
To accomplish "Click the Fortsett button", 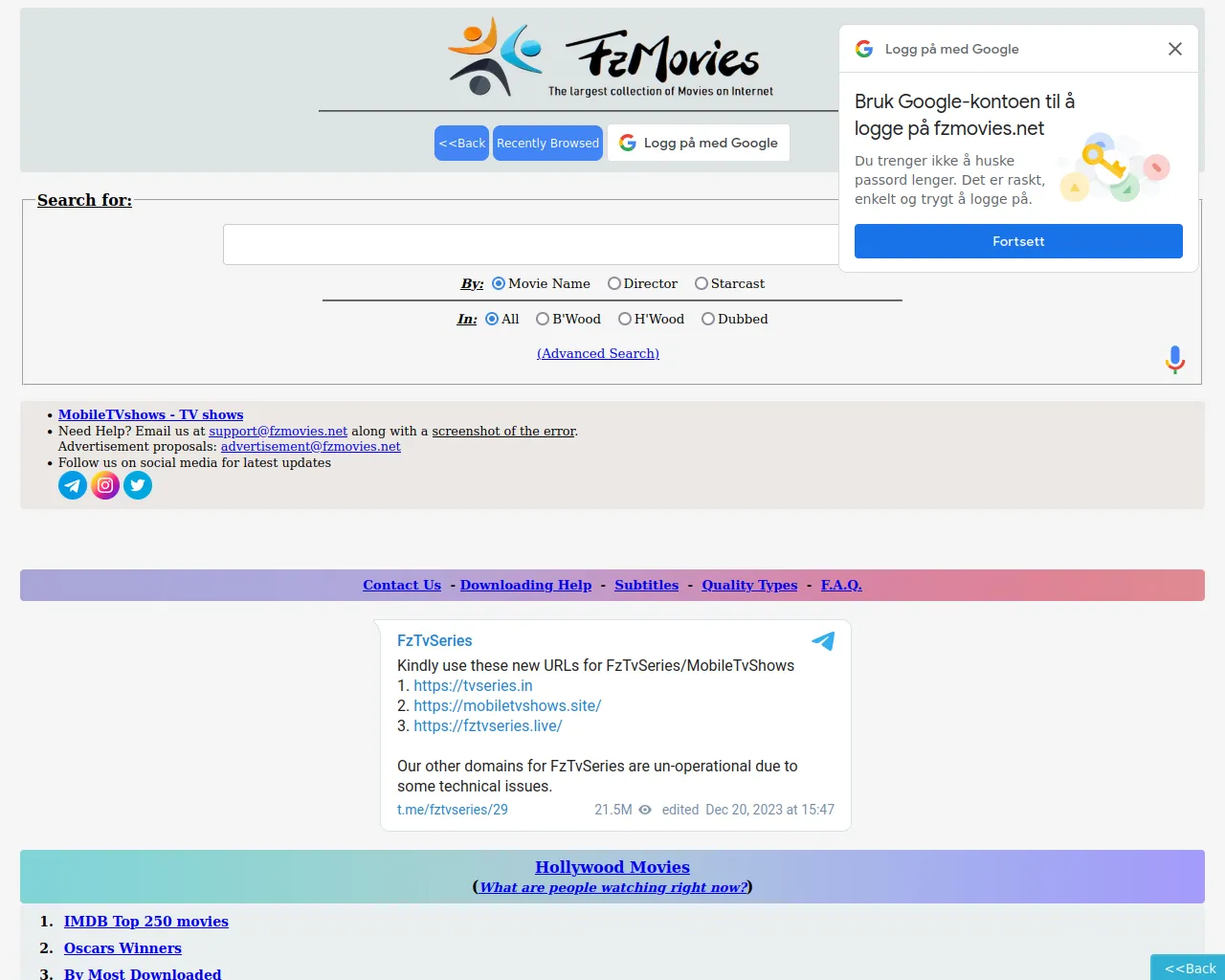I will point(1018,241).
